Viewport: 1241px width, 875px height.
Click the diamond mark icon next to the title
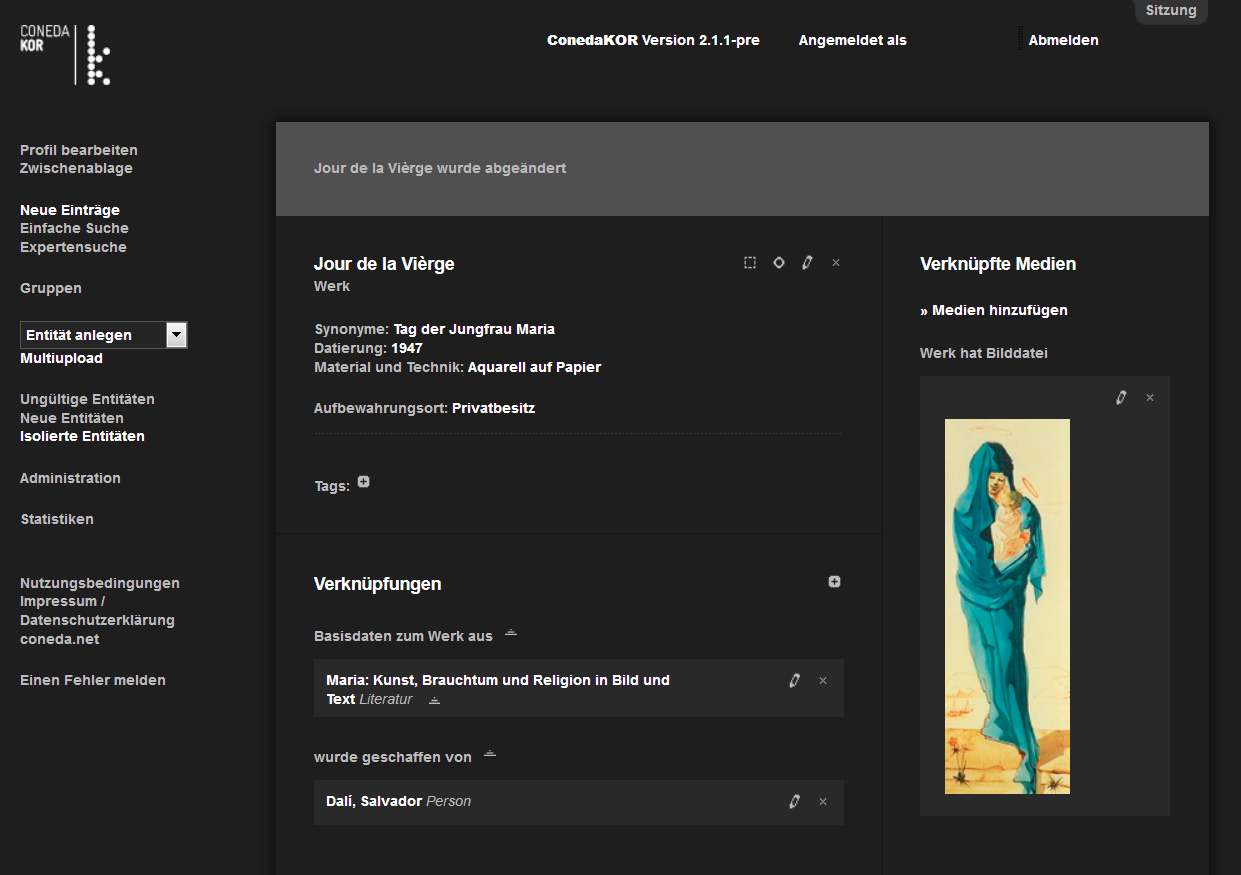click(779, 263)
